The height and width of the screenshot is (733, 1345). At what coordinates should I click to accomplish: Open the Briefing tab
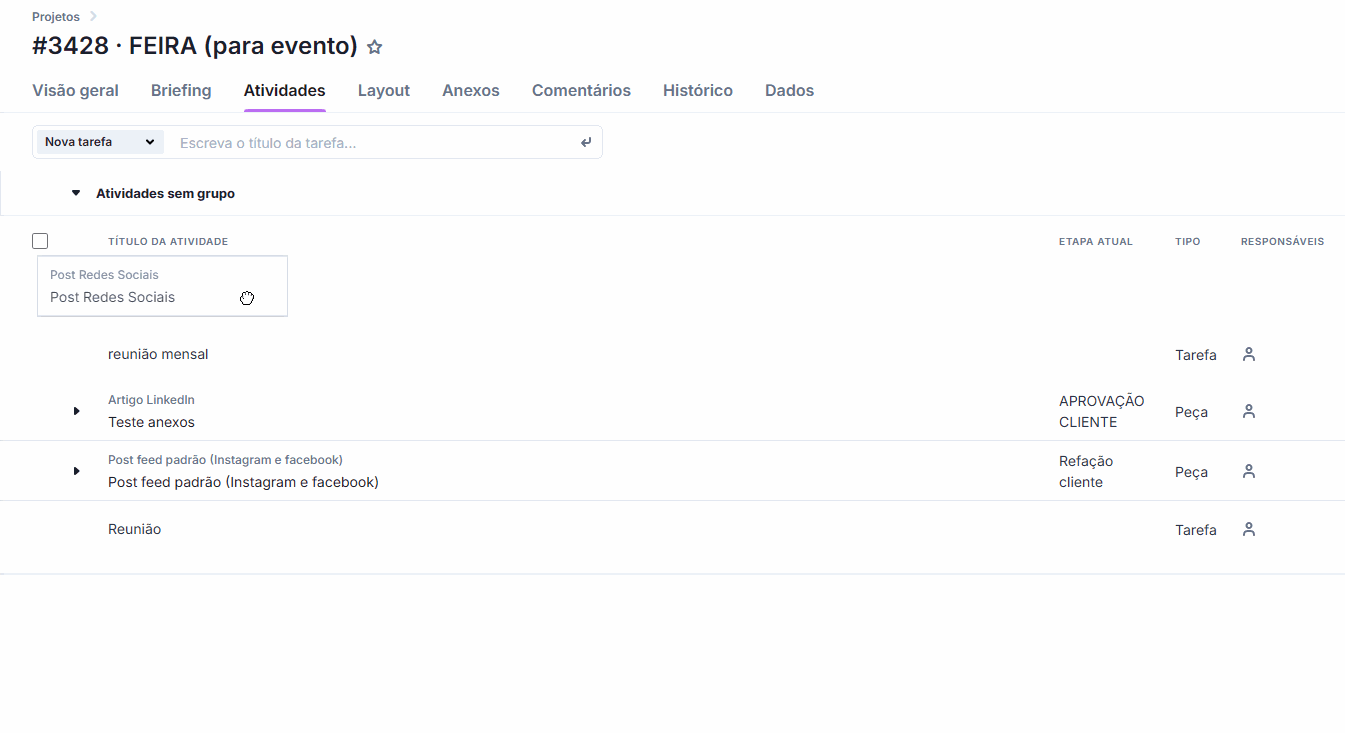click(x=181, y=90)
